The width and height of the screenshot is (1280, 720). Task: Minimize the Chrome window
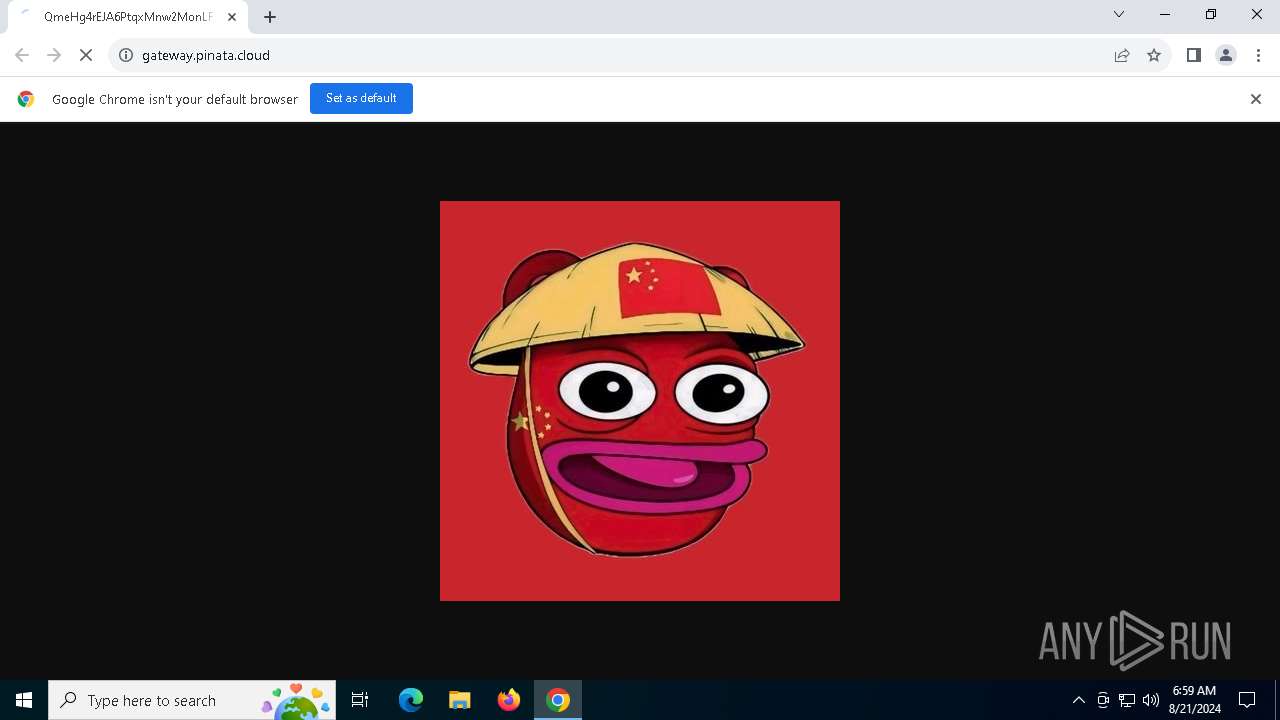coord(1165,14)
